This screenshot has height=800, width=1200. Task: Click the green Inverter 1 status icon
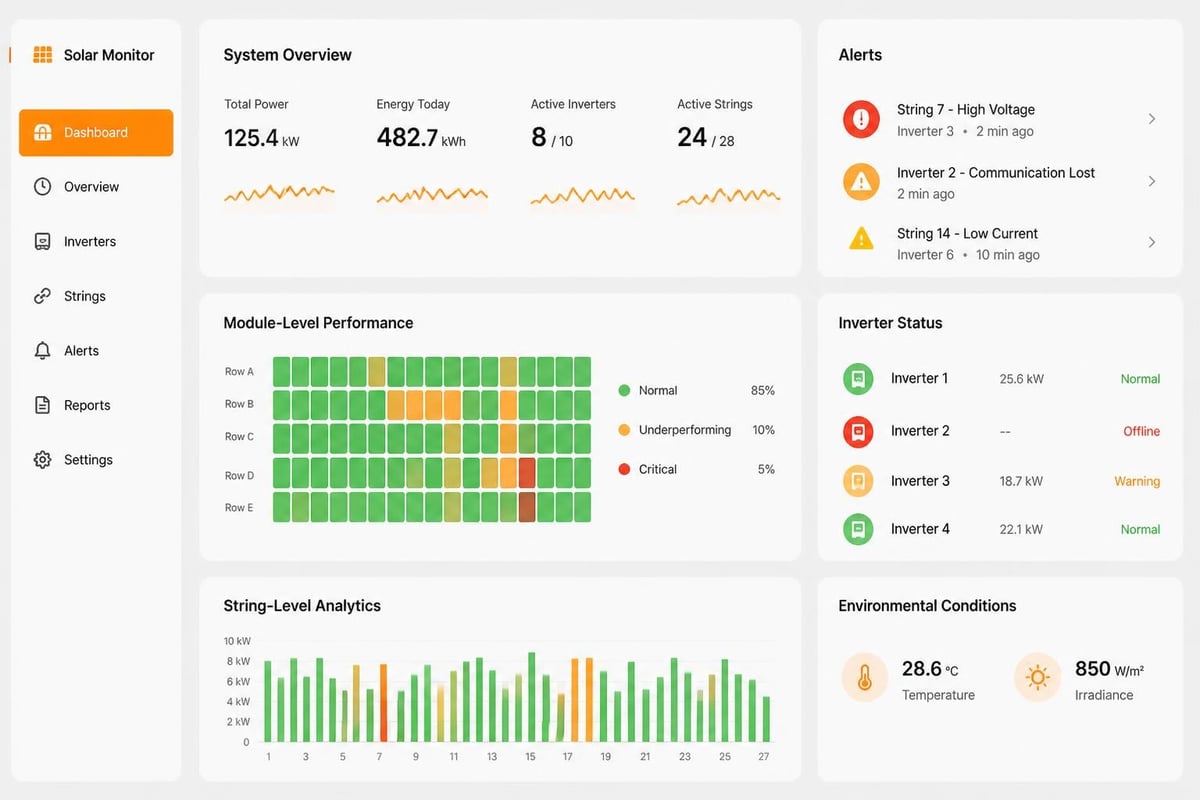(x=858, y=379)
